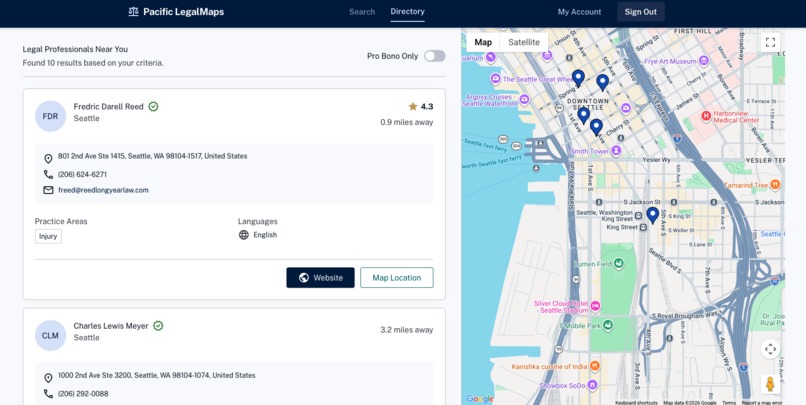
Task: Click verified badge next to Fredric Darell Reed
Action: click(x=153, y=106)
